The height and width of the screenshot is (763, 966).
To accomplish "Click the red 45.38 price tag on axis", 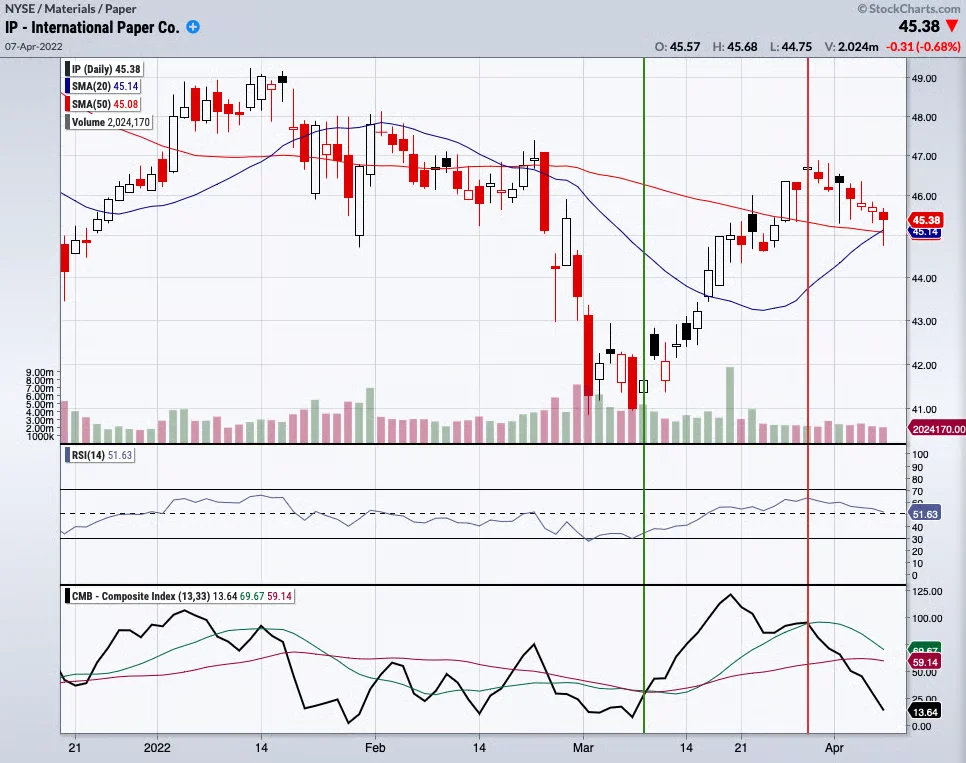I will [925, 220].
